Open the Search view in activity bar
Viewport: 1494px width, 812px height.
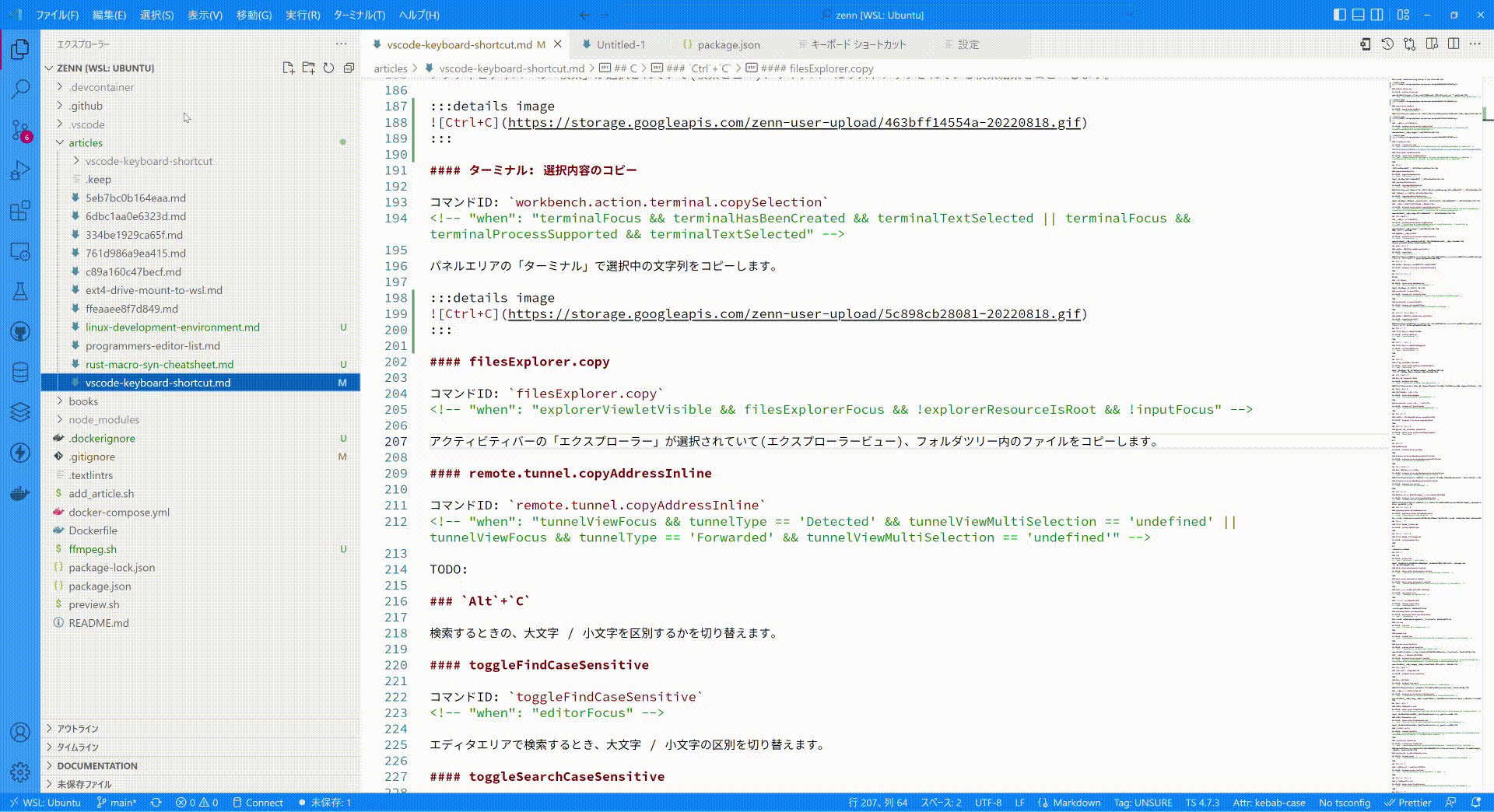pos(20,89)
